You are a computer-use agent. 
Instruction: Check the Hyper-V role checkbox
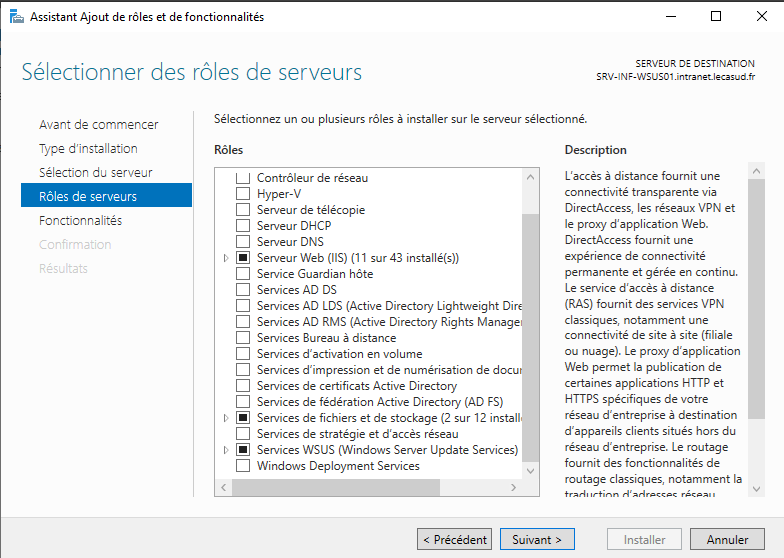click(242, 194)
